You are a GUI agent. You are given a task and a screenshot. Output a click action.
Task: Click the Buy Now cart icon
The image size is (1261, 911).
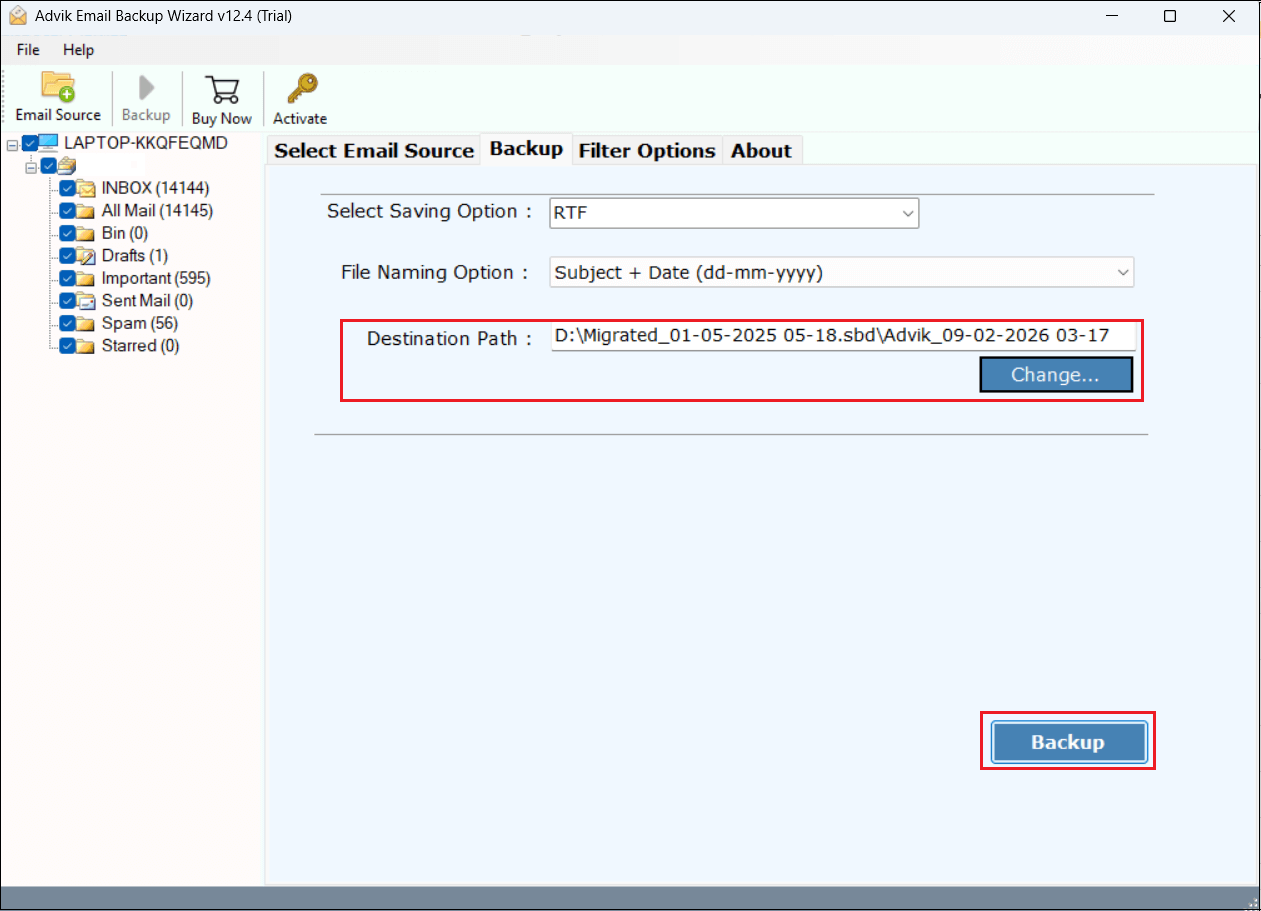pyautogui.click(x=221, y=90)
